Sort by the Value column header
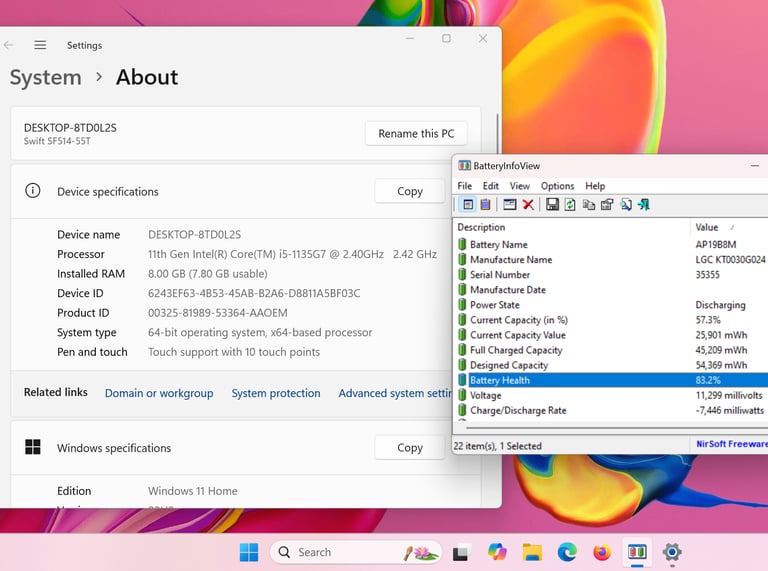This screenshot has height=571, width=768. pos(729,227)
